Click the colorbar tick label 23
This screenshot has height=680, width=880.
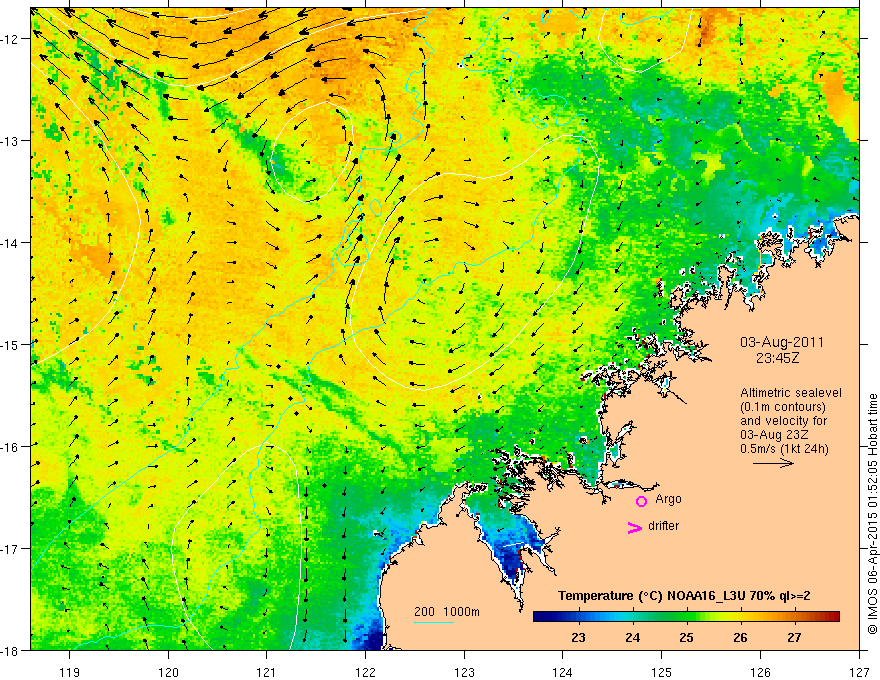(x=579, y=637)
